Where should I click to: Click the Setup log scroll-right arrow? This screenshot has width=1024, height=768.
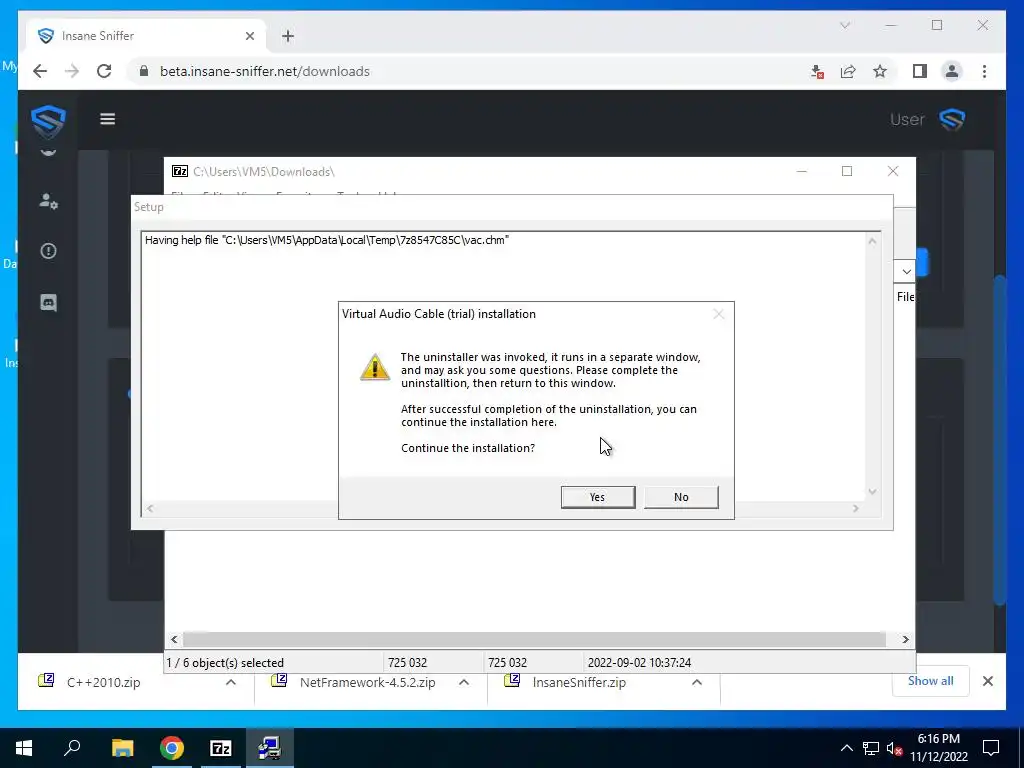coord(856,508)
